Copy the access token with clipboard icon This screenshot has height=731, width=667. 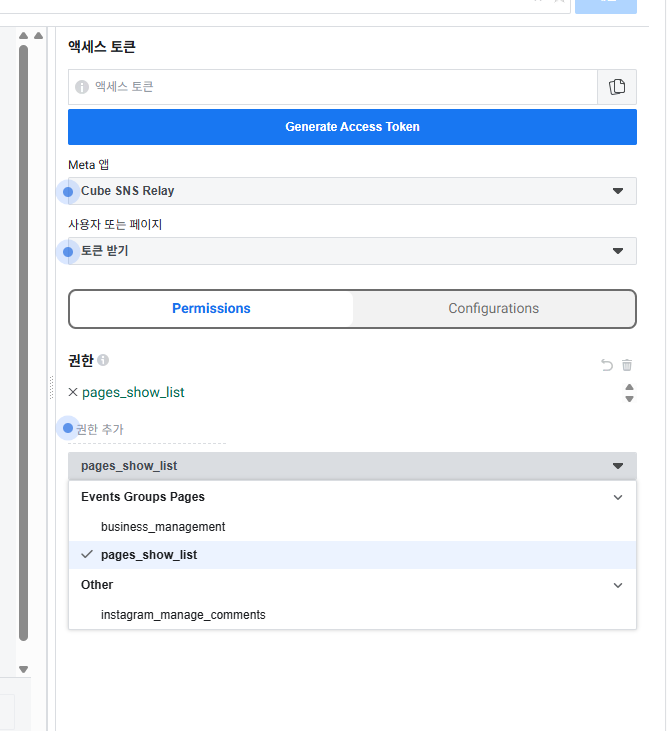coord(617,87)
